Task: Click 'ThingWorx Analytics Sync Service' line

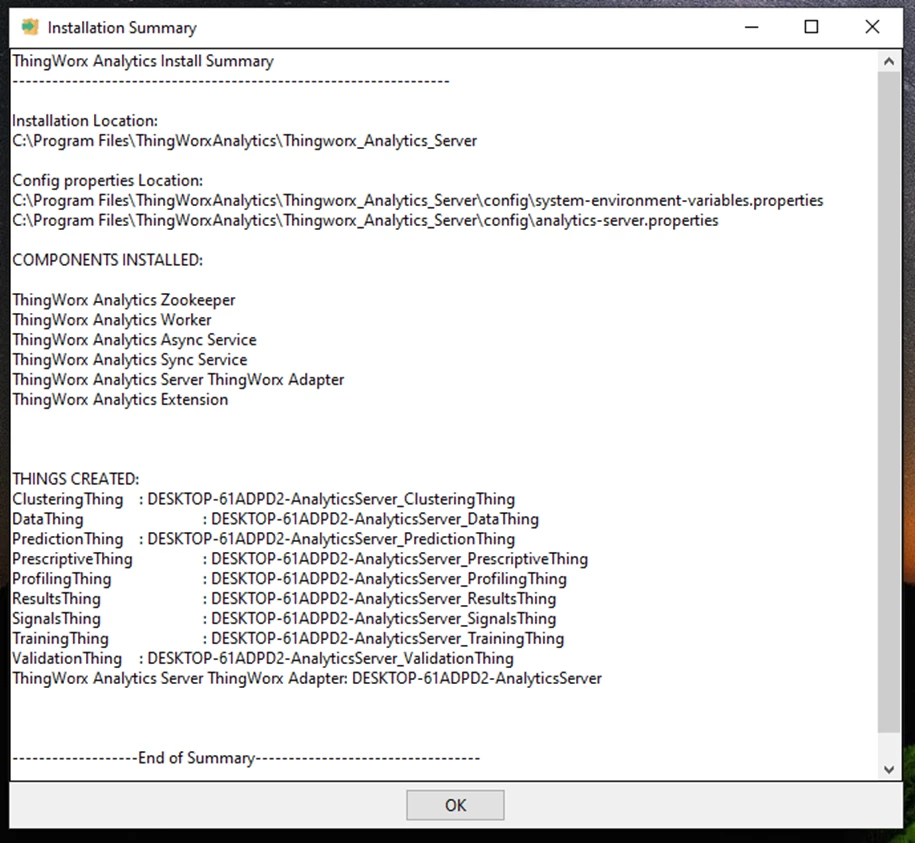Action: point(130,359)
